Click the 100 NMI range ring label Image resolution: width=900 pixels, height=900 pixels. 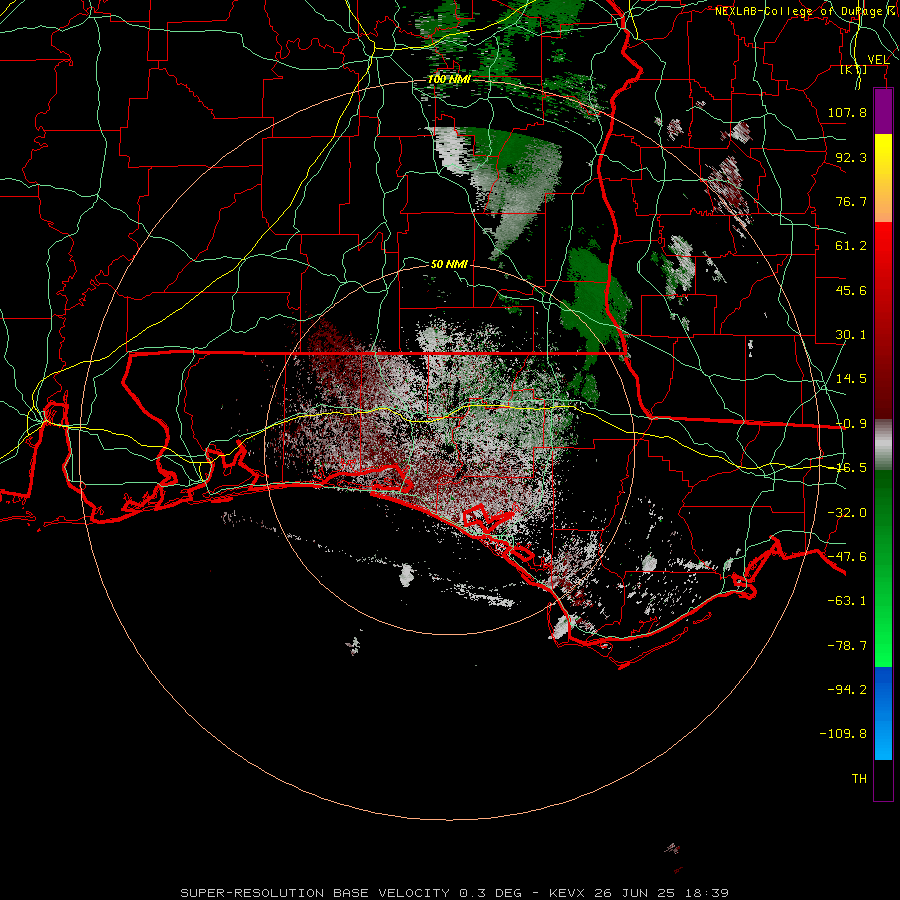point(449,79)
